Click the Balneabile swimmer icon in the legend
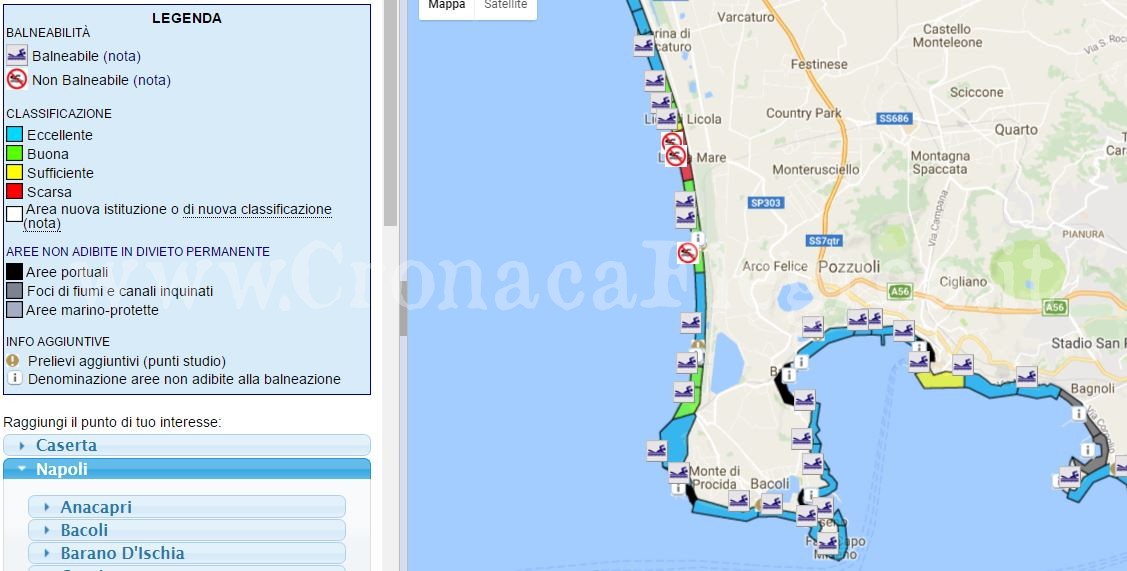Image resolution: width=1127 pixels, height=571 pixels. point(16,56)
